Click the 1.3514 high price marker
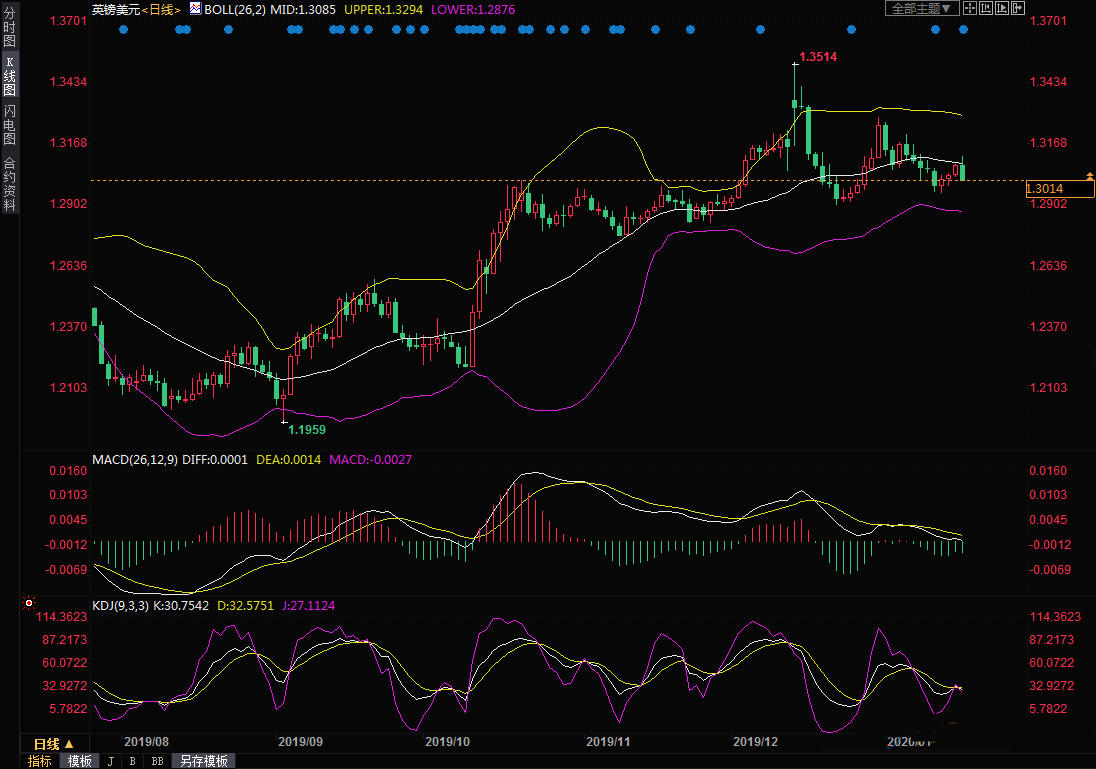The image size is (1096, 769). coord(818,57)
